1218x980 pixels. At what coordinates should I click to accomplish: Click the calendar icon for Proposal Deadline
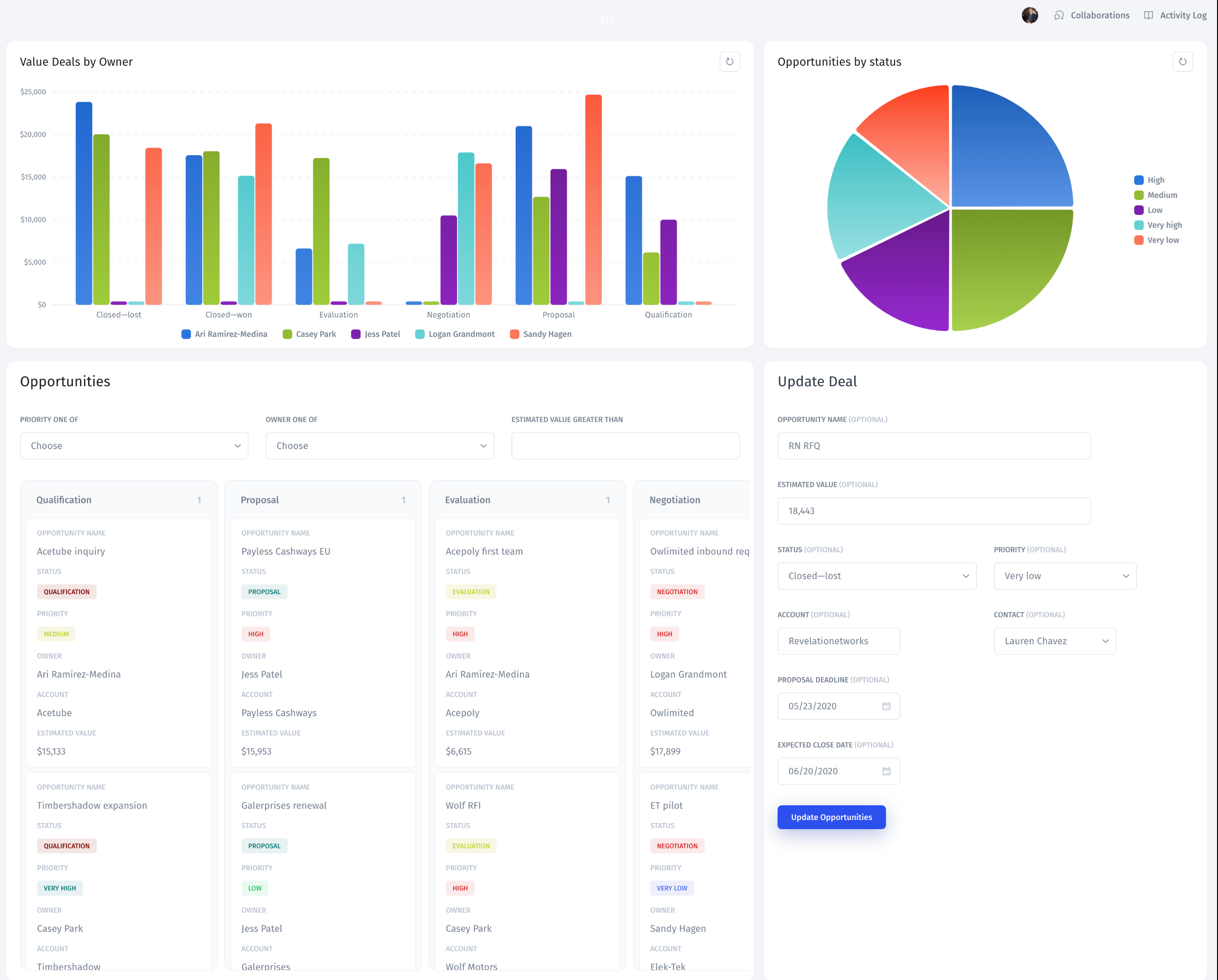coord(884,706)
